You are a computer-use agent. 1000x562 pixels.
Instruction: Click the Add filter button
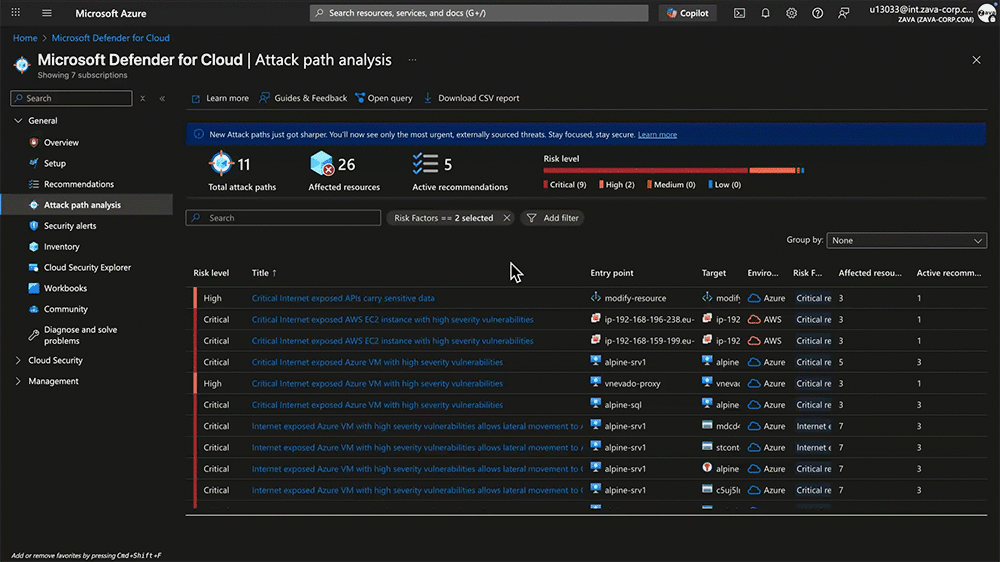552,217
